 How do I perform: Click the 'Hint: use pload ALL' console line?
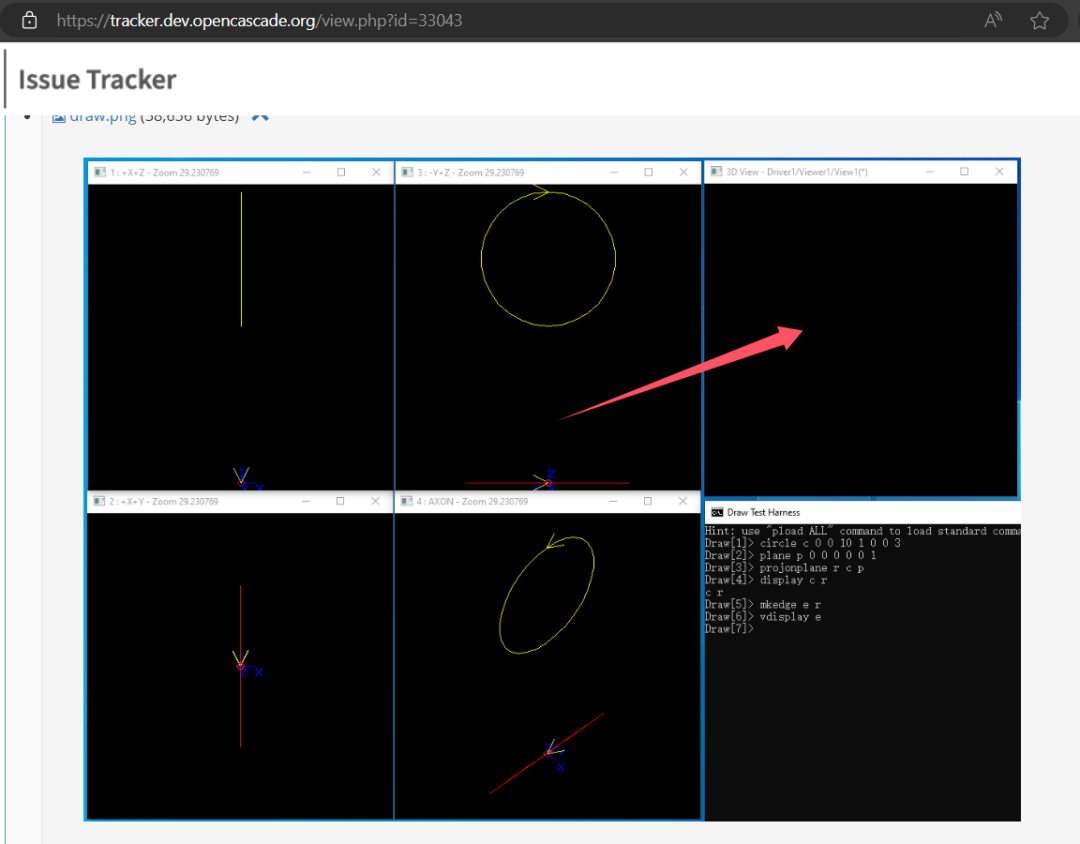pos(862,531)
